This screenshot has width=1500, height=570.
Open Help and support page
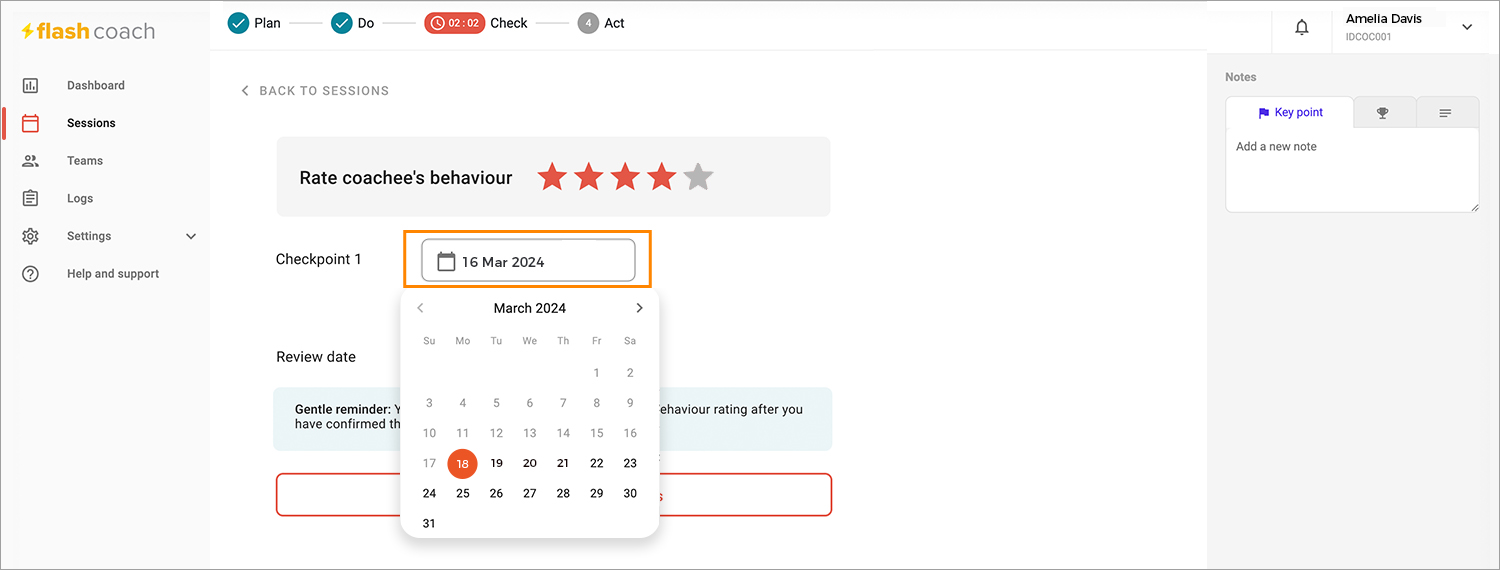pyautogui.click(x=113, y=274)
